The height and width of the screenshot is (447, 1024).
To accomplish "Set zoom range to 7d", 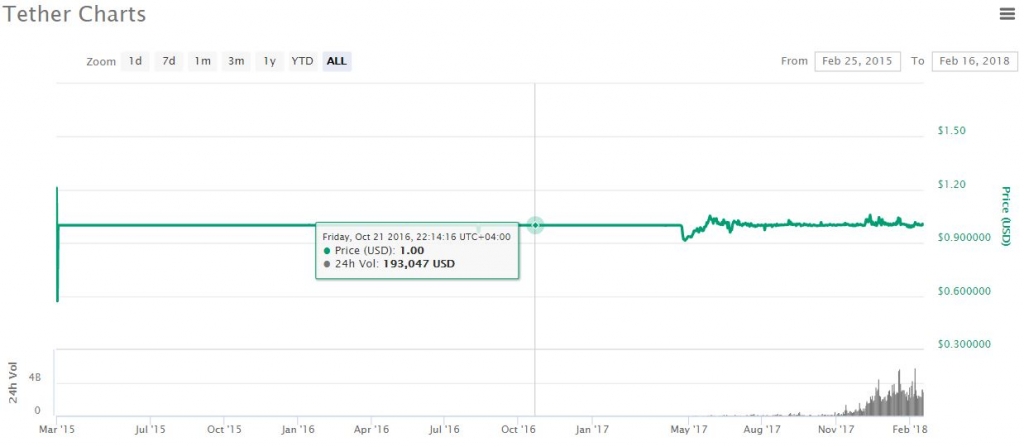I will click(169, 61).
